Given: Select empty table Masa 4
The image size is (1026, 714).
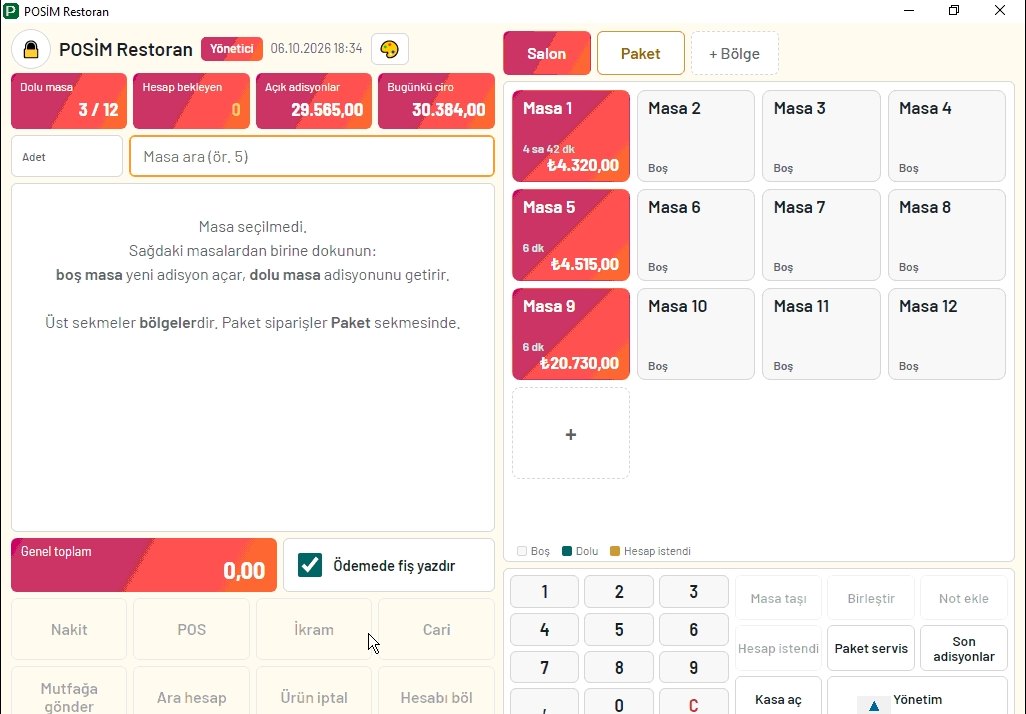Looking at the screenshot, I should pos(947,136).
